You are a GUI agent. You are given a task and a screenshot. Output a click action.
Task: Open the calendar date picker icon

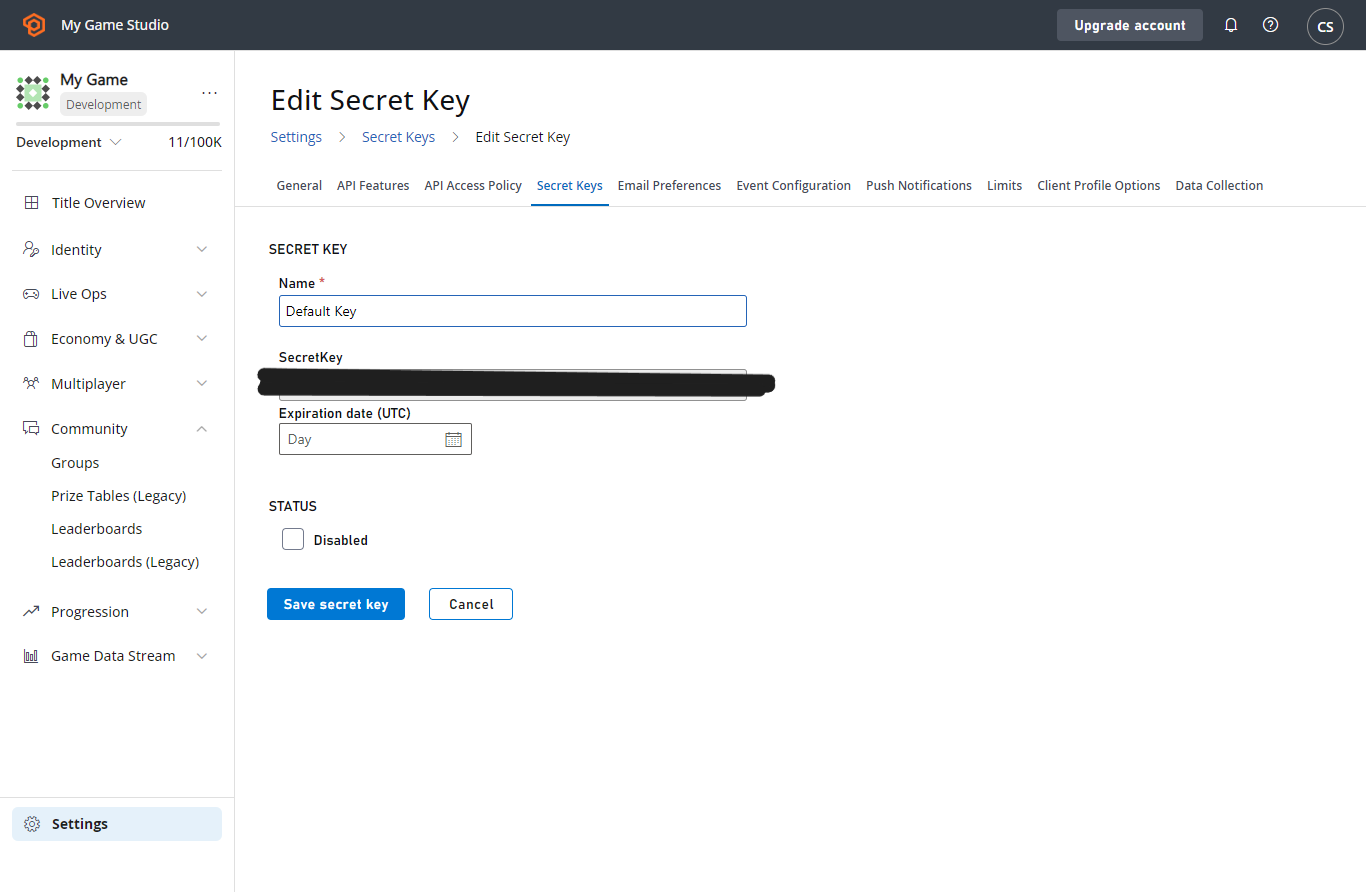click(453, 439)
